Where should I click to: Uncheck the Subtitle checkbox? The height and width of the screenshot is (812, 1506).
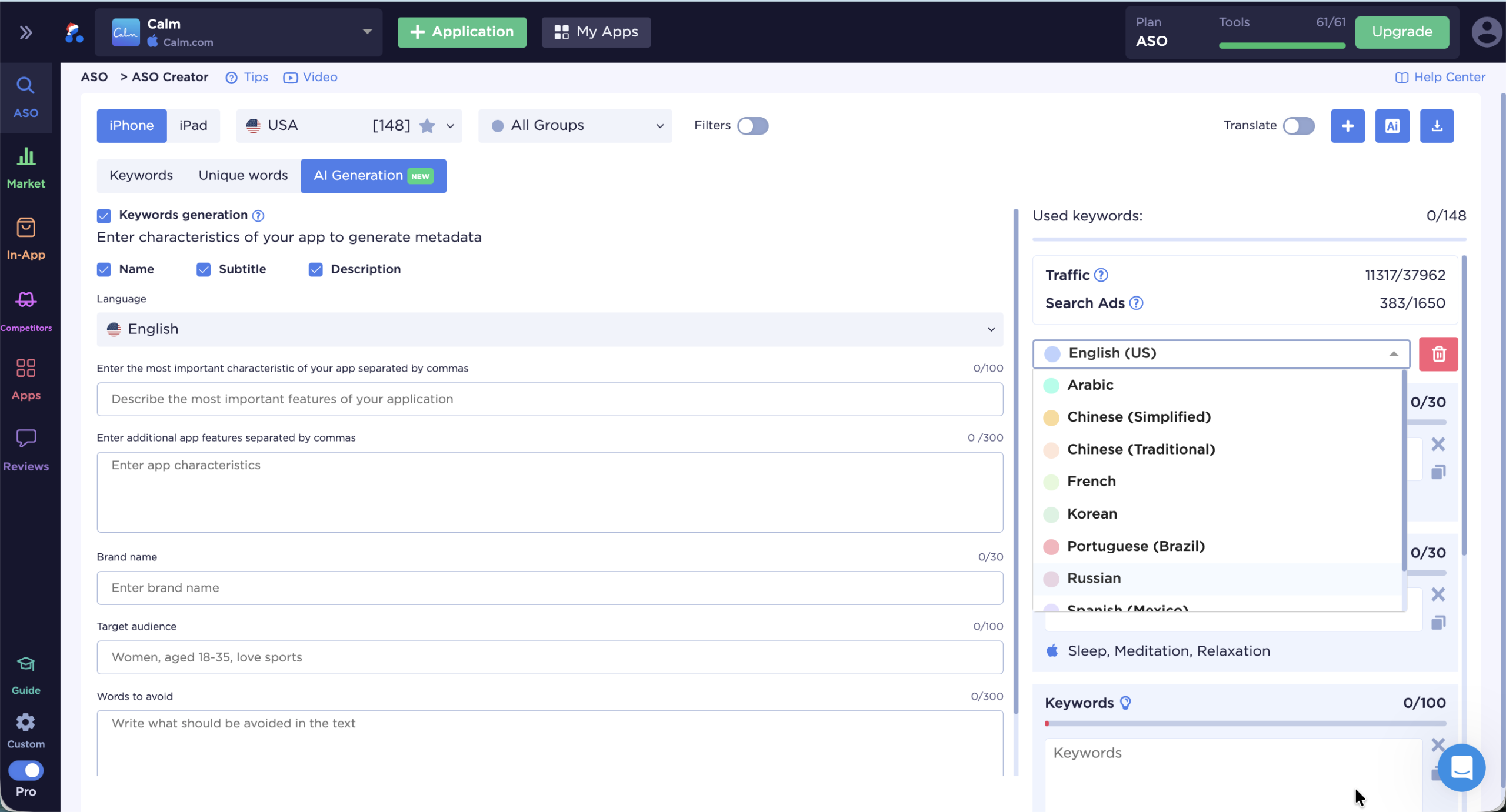pyautogui.click(x=204, y=269)
